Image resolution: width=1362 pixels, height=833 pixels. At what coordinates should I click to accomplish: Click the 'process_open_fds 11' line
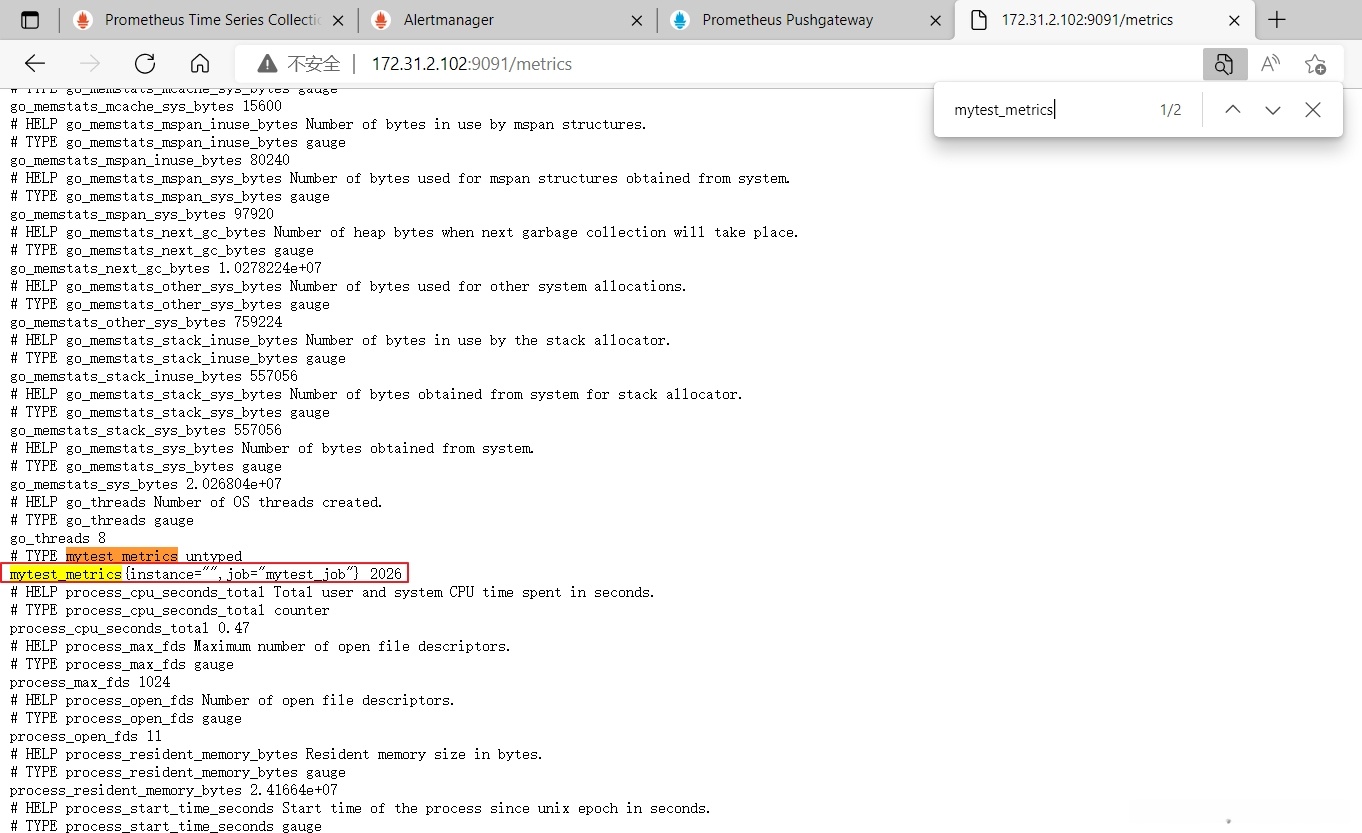click(x=86, y=736)
